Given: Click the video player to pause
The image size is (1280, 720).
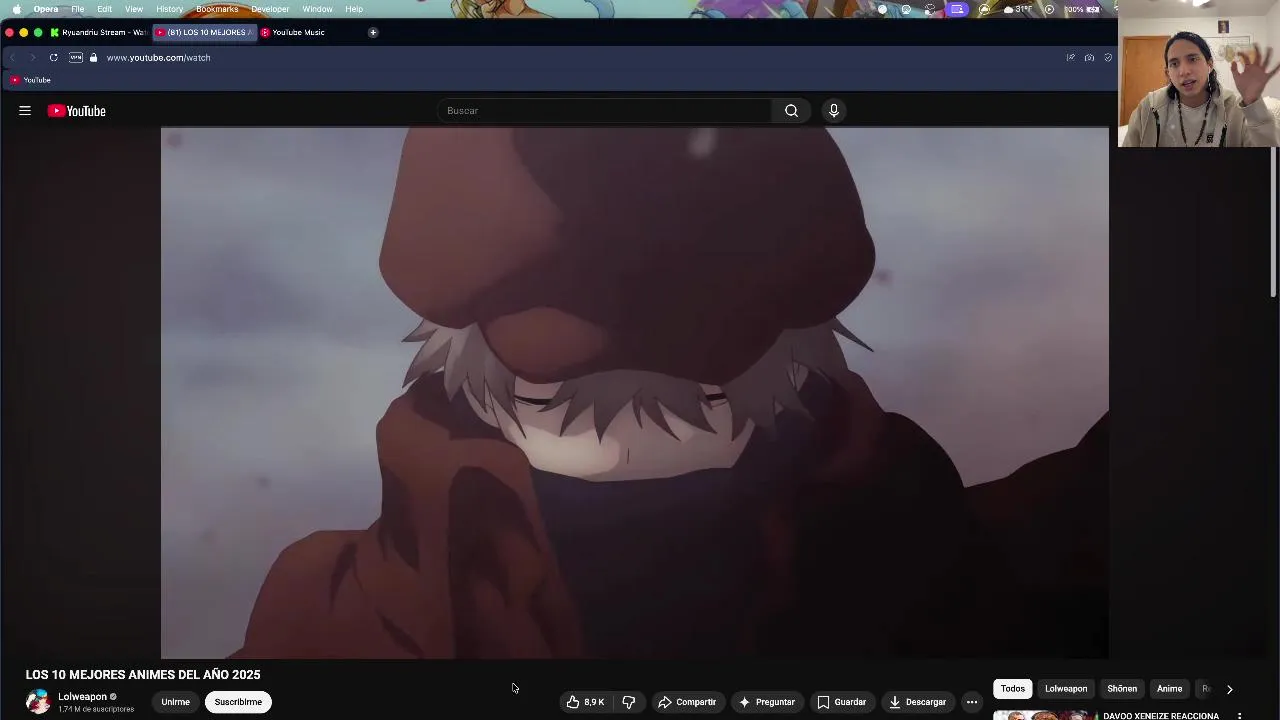Looking at the screenshot, I should pos(634,393).
